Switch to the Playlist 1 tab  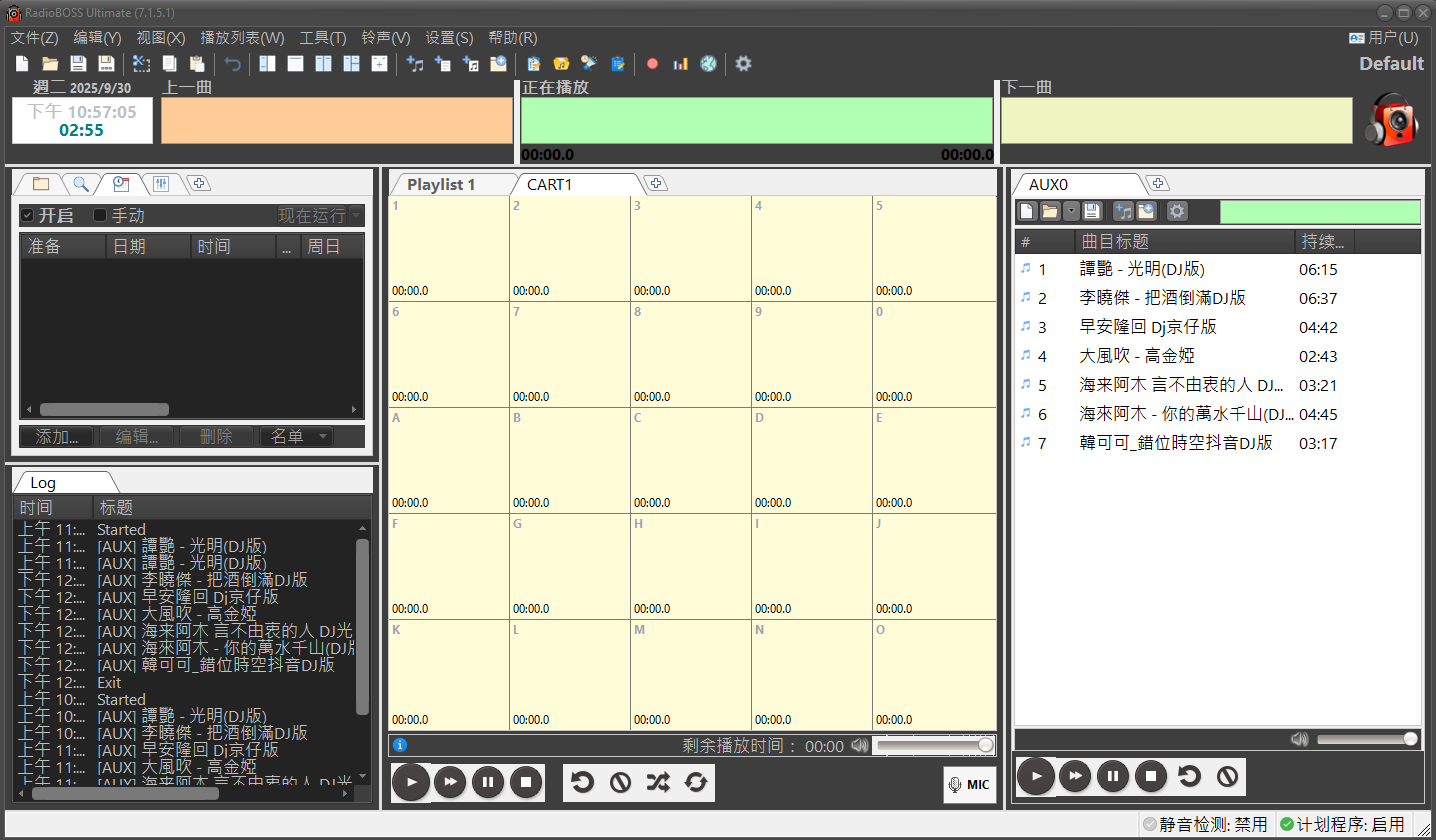point(441,185)
